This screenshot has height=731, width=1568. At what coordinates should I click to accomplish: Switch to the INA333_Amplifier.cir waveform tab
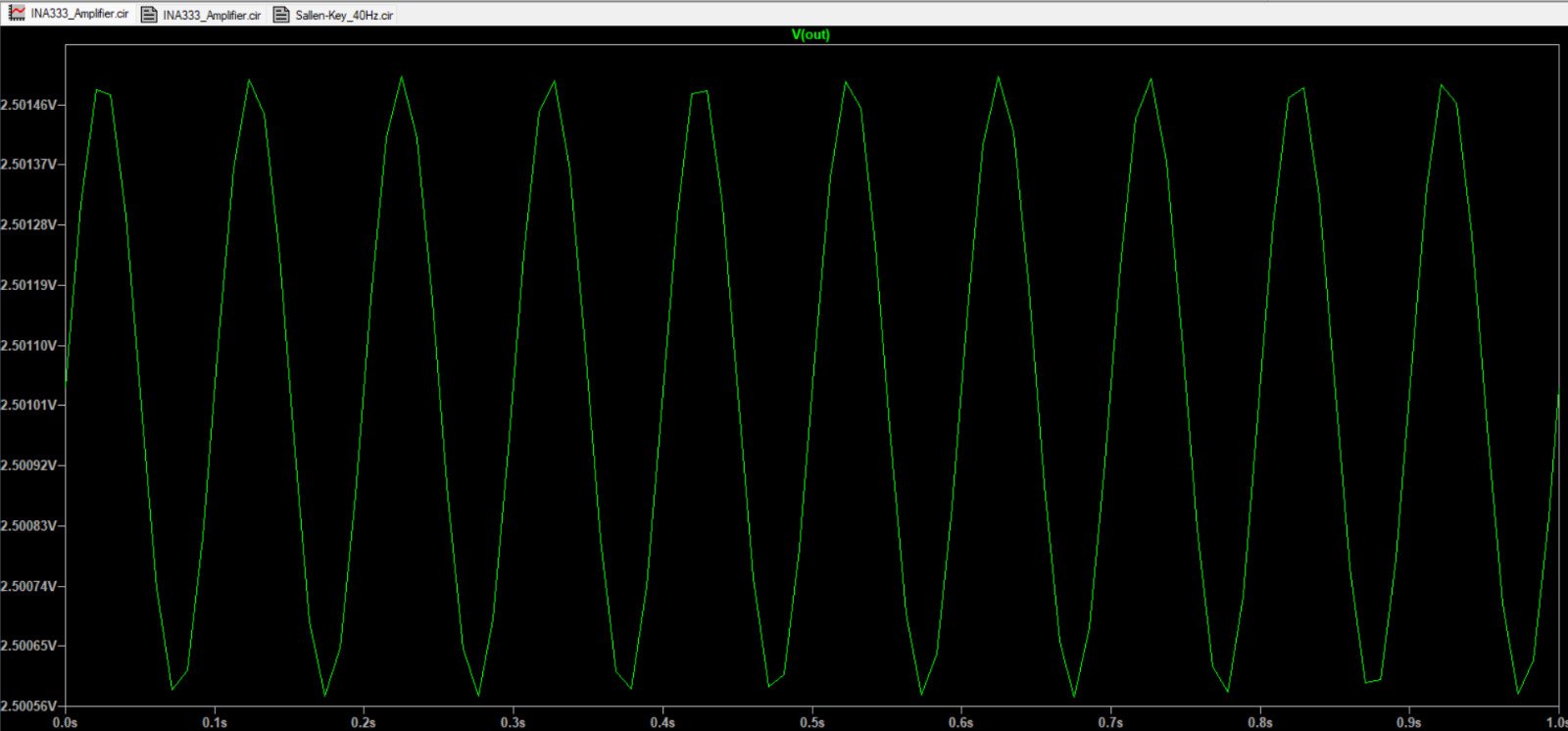(x=78, y=14)
